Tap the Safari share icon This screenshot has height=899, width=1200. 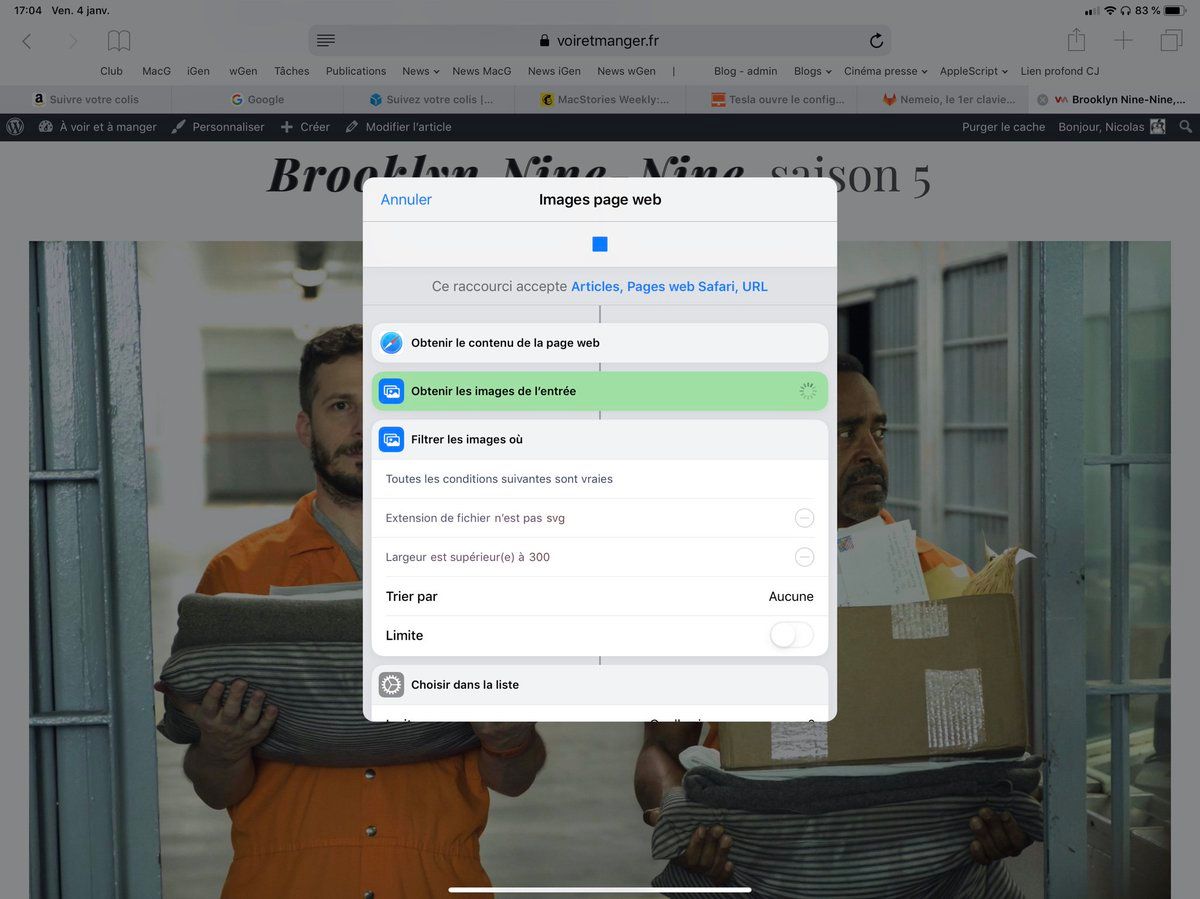pyautogui.click(x=1076, y=40)
